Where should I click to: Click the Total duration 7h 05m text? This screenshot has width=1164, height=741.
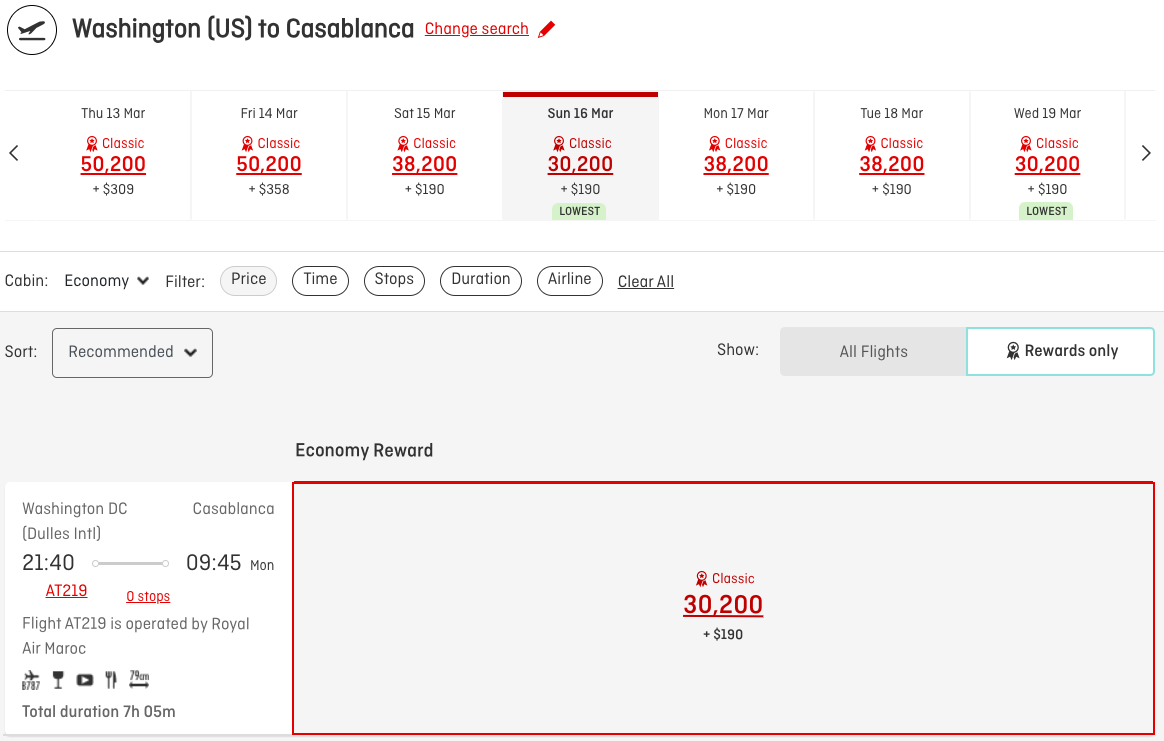pos(99,711)
